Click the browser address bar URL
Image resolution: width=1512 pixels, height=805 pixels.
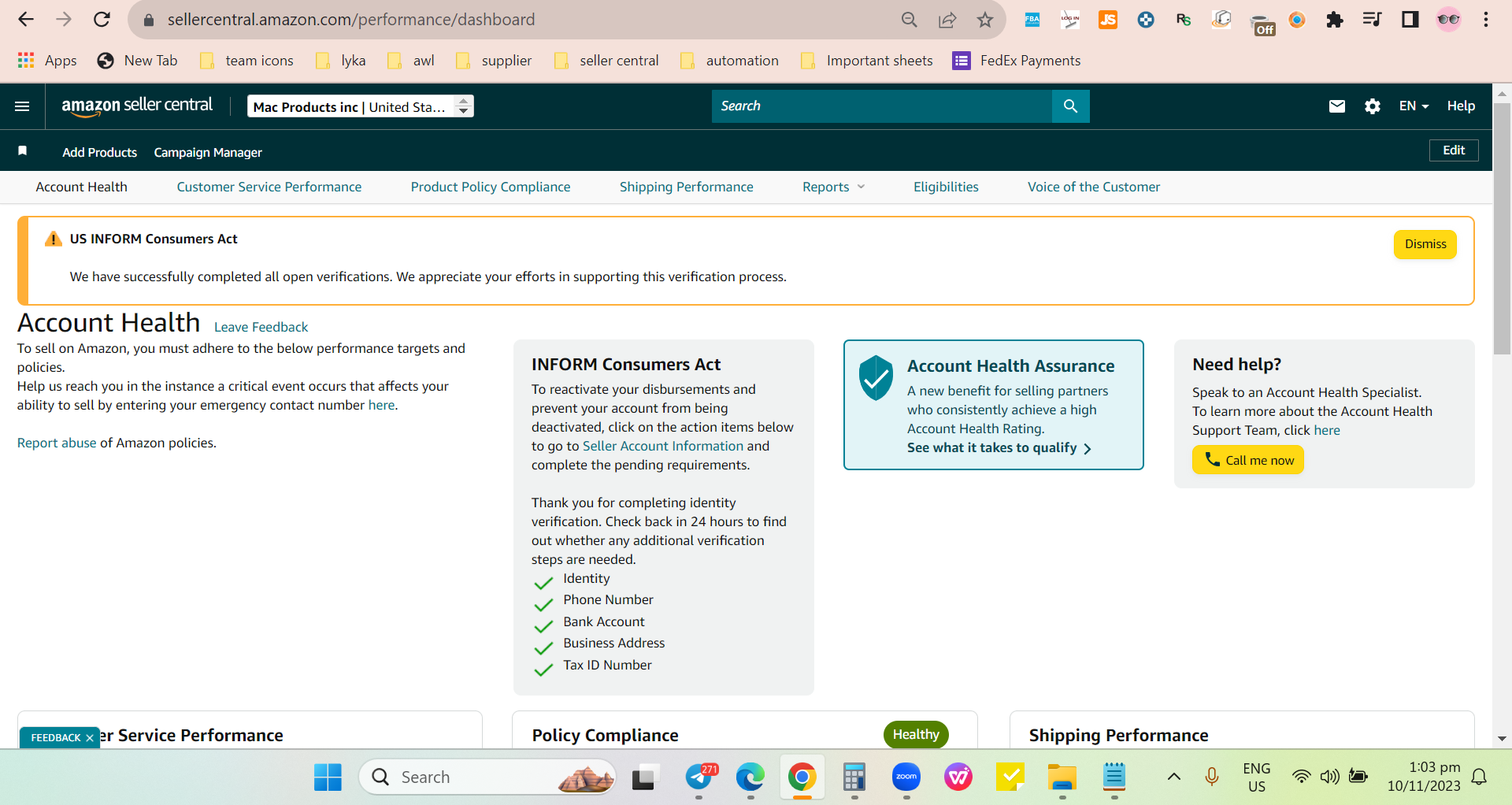tap(351, 20)
